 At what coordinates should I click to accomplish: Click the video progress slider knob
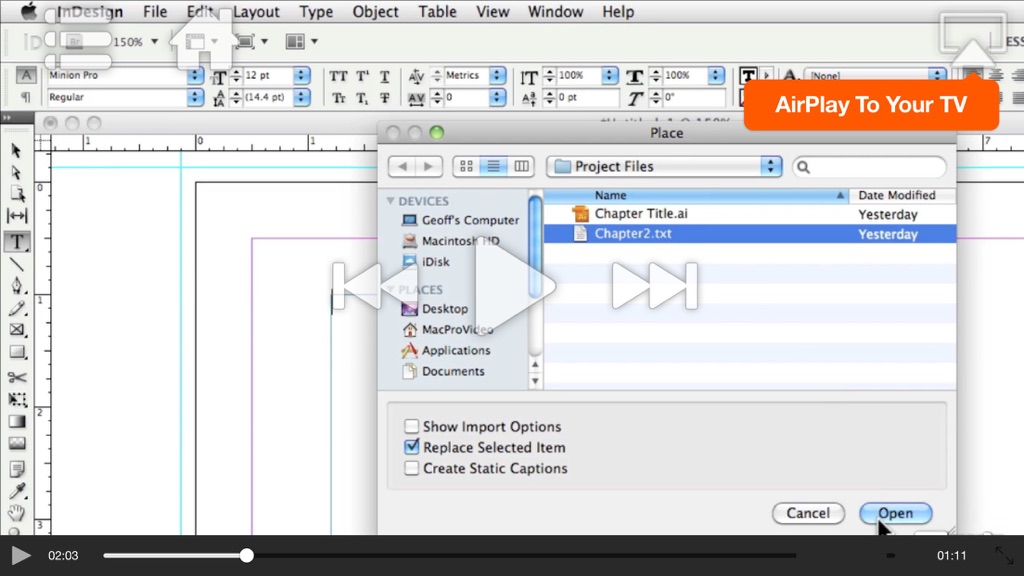coord(246,555)
